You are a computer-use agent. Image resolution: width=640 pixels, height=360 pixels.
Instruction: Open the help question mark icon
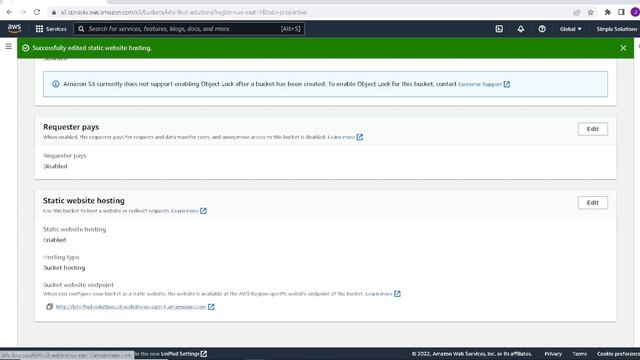(542, 29)
